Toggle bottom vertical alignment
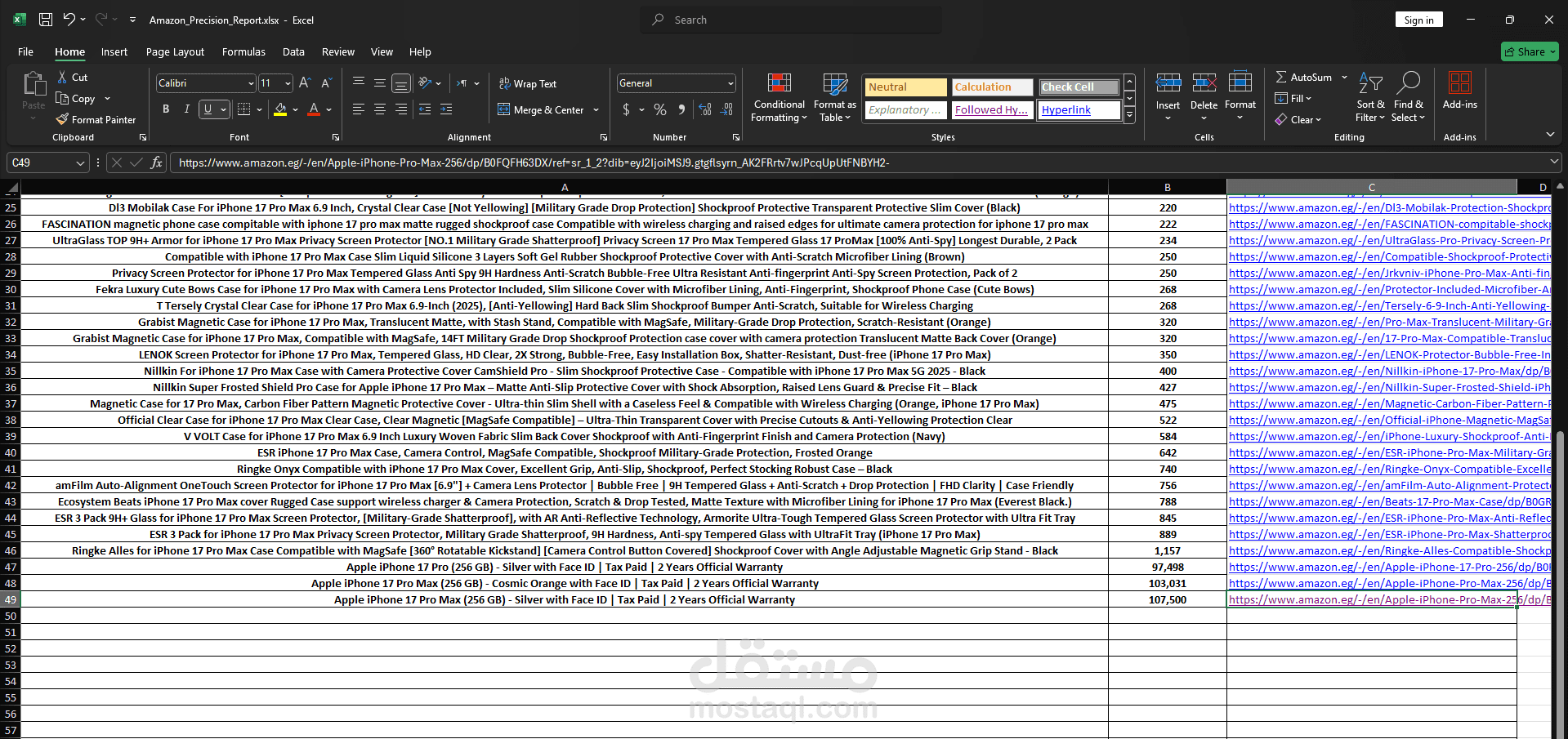The width and height of the screenshot is (1568, 739). 401,82
